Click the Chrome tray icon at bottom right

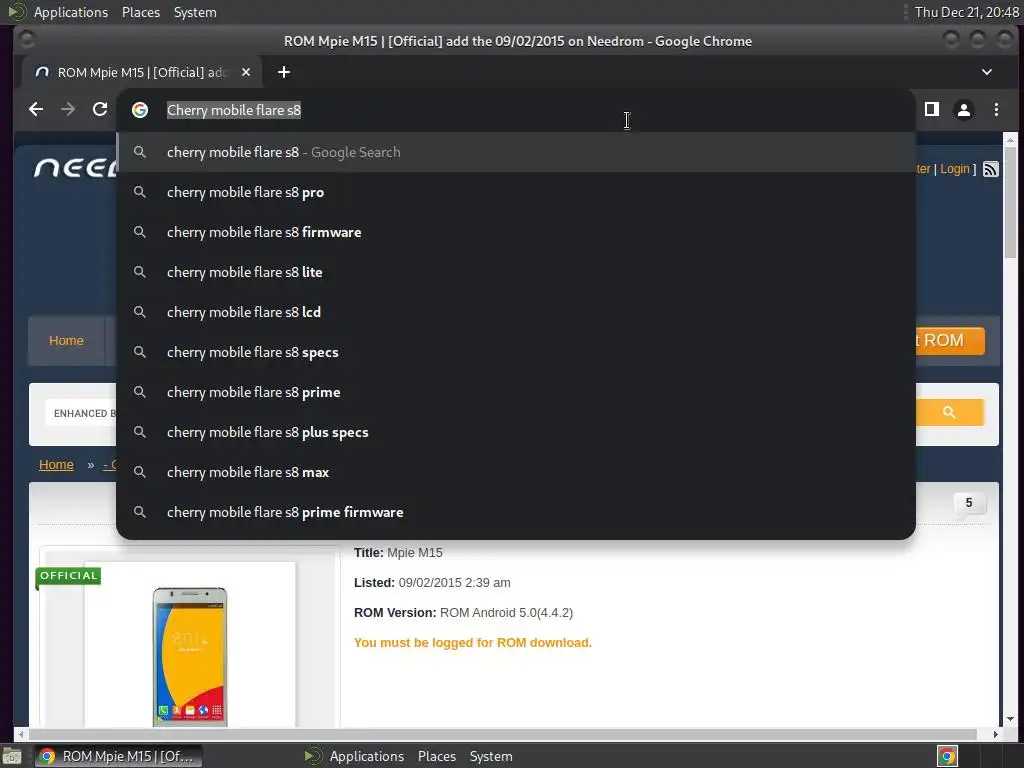[x=947, y=756]
